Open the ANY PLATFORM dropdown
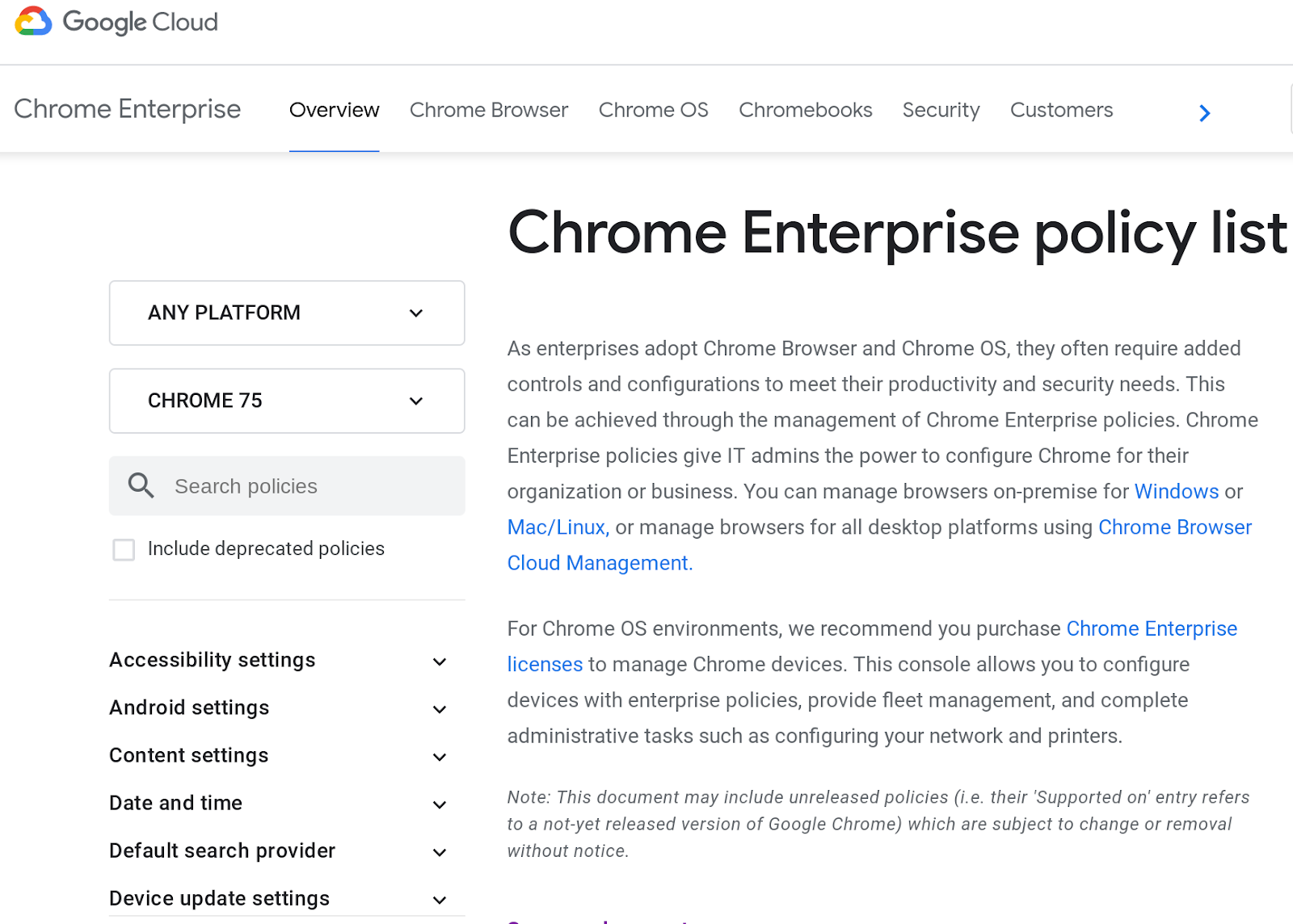The height and width of the screenshot is (924, 1293). point(287,313)
